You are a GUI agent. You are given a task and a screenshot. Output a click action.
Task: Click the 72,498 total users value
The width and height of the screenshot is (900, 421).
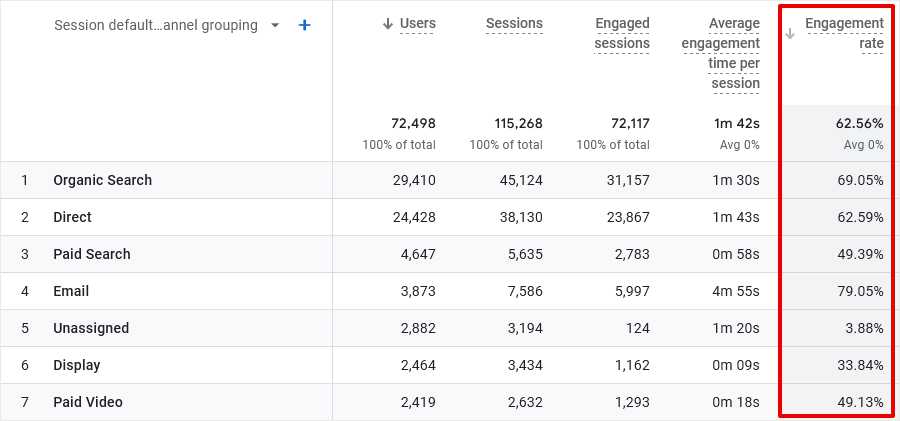(x=413, y=124)
